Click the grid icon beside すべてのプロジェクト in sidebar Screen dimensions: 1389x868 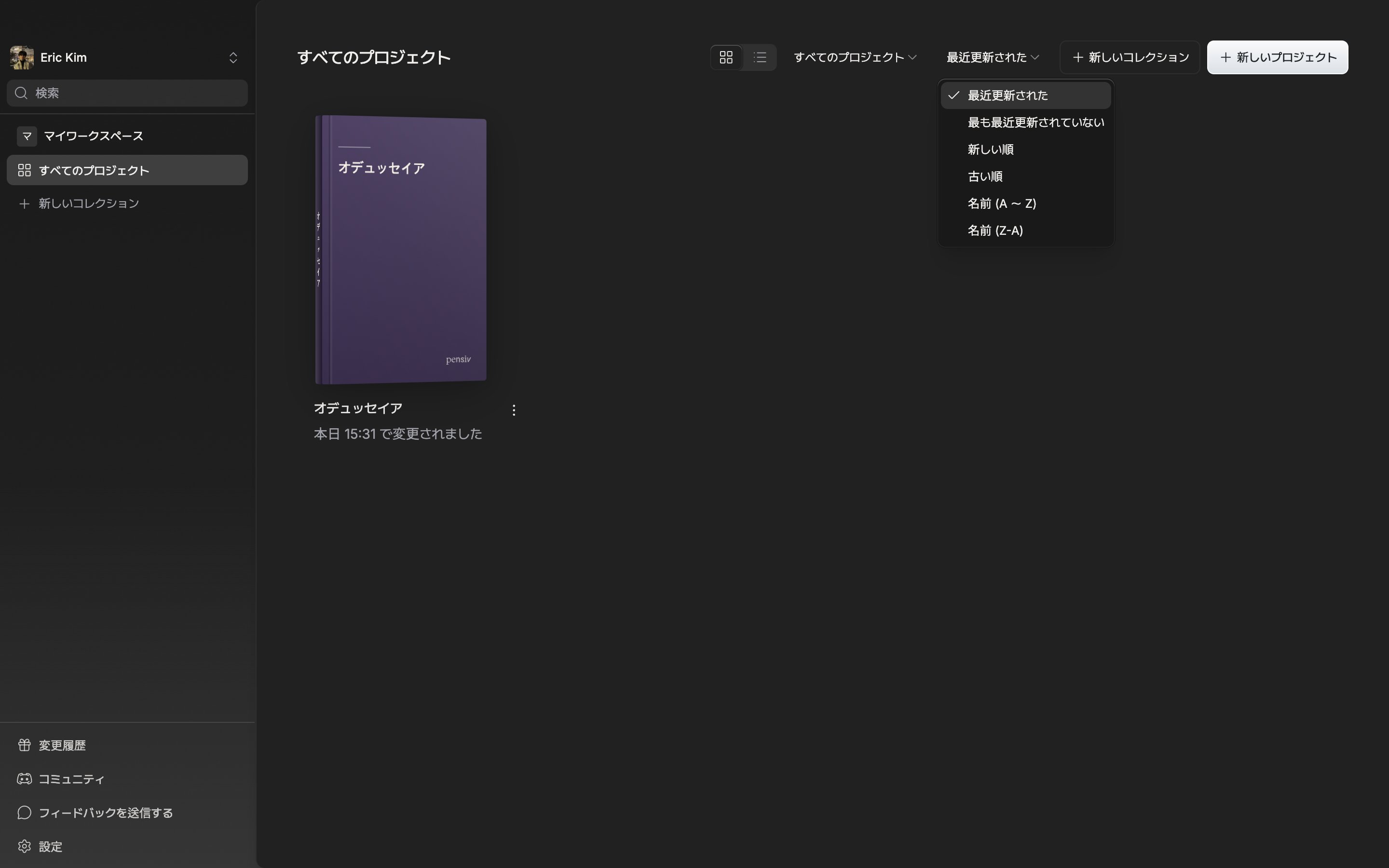click(24, 171)
